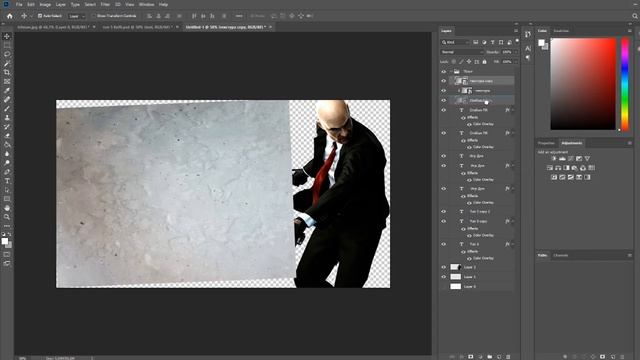Toggle the Auto-Select checkbox

pyautogui.click(x=40, y=16)
